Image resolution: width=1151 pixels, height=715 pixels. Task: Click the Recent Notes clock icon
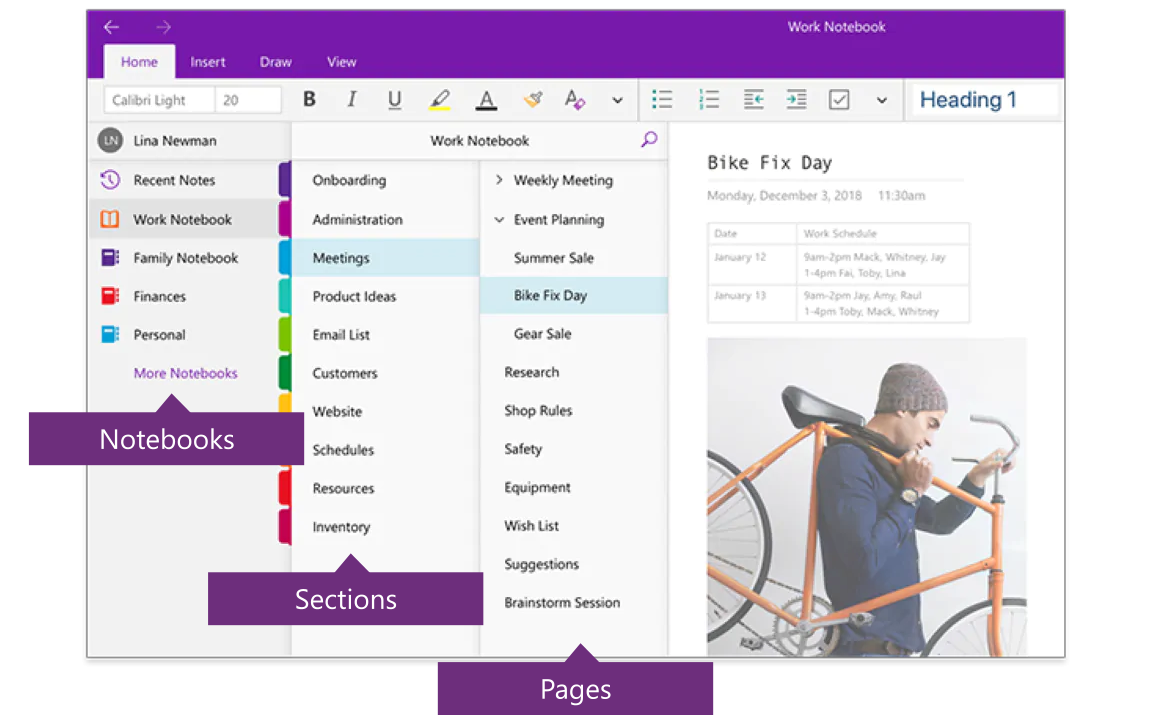point(110,180)
